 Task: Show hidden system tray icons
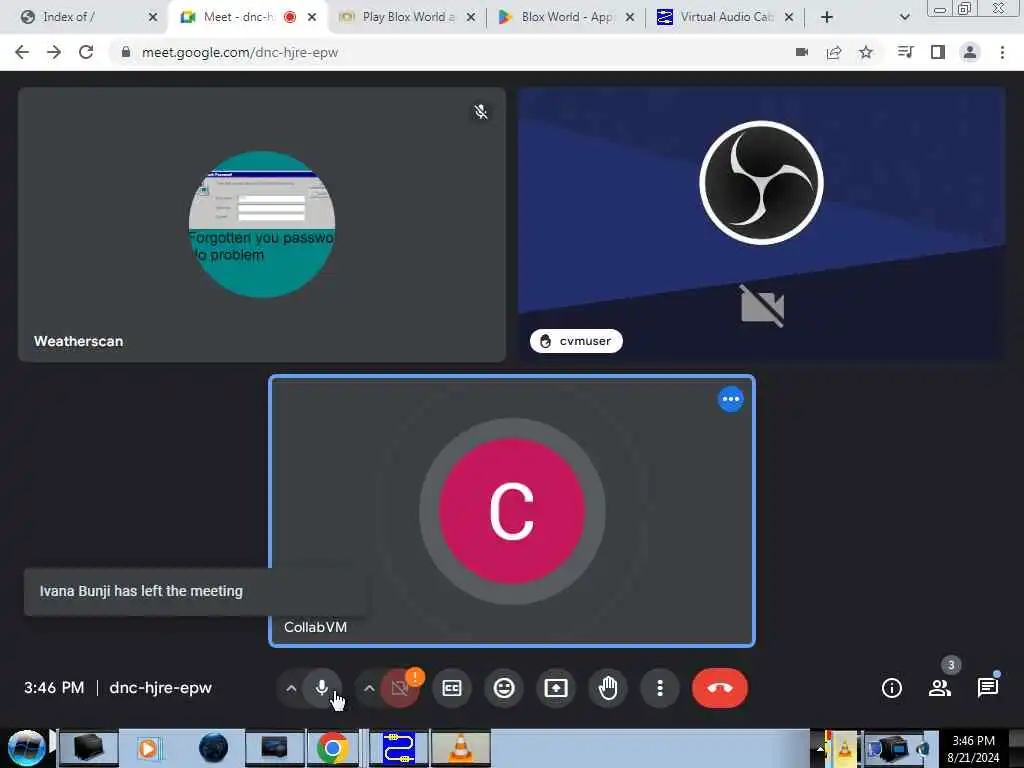click(x=820, y=748)
